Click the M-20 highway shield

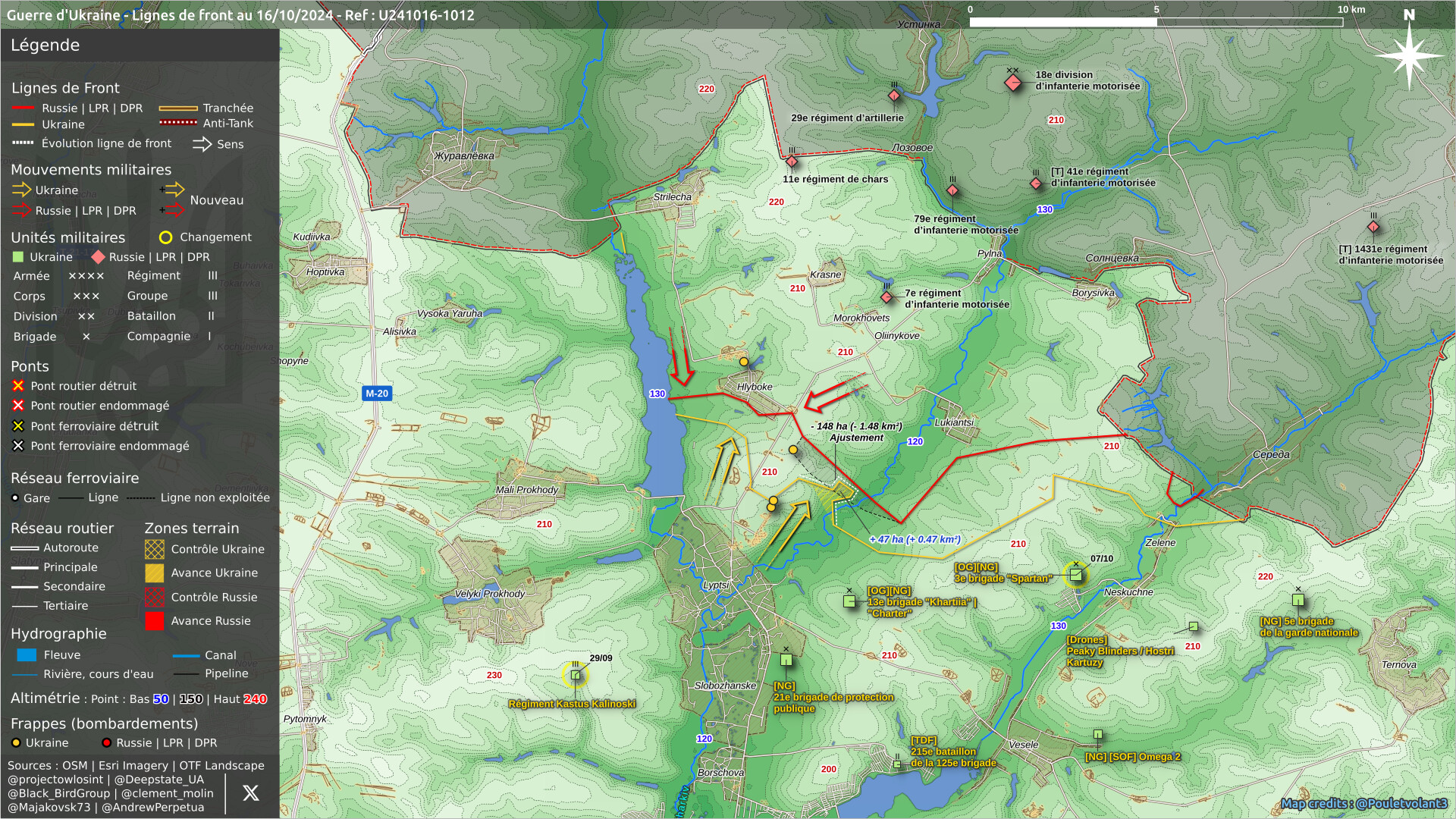tap(377, 394)
